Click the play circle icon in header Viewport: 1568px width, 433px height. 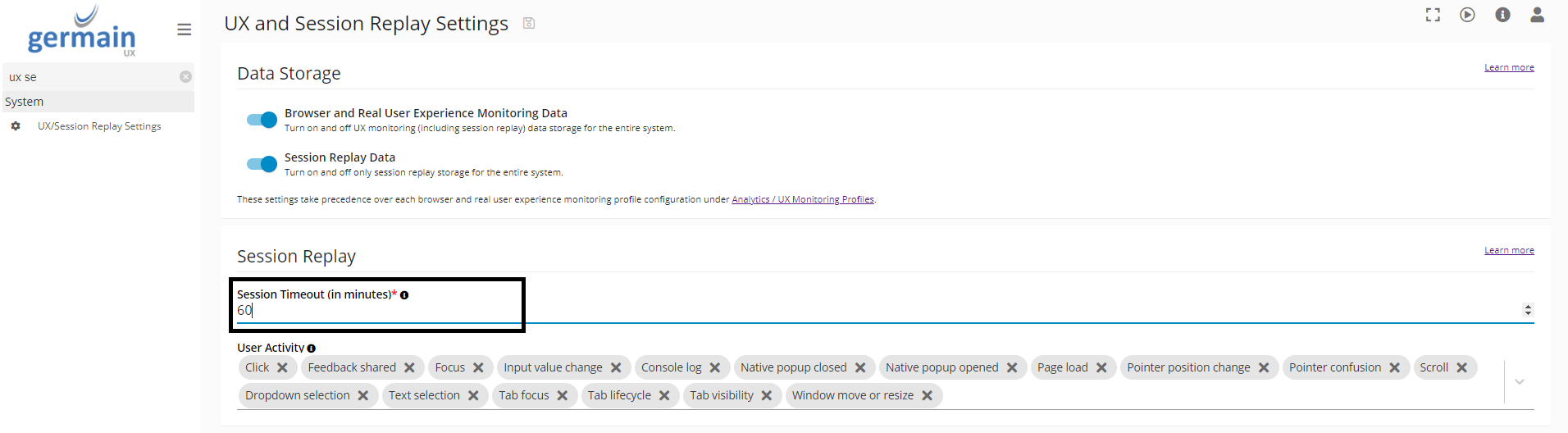pos(1467,15)
